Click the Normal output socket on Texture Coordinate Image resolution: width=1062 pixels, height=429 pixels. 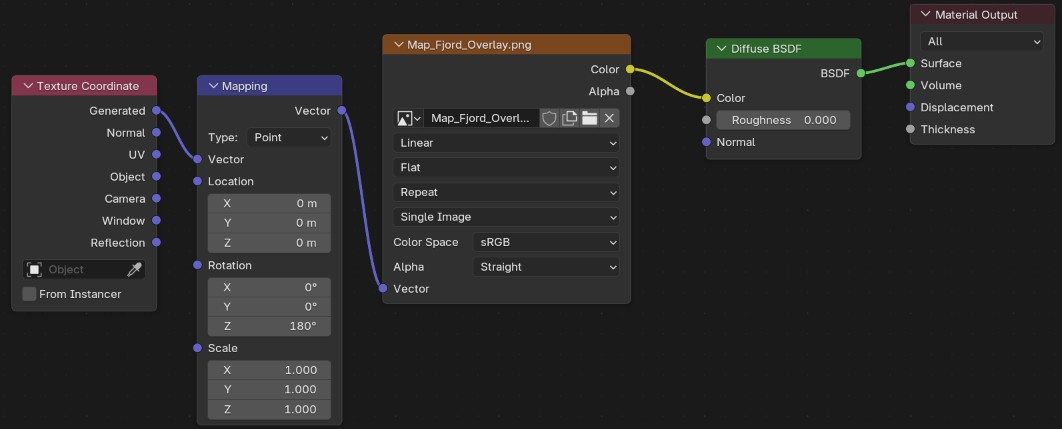(x=156, y=133)
